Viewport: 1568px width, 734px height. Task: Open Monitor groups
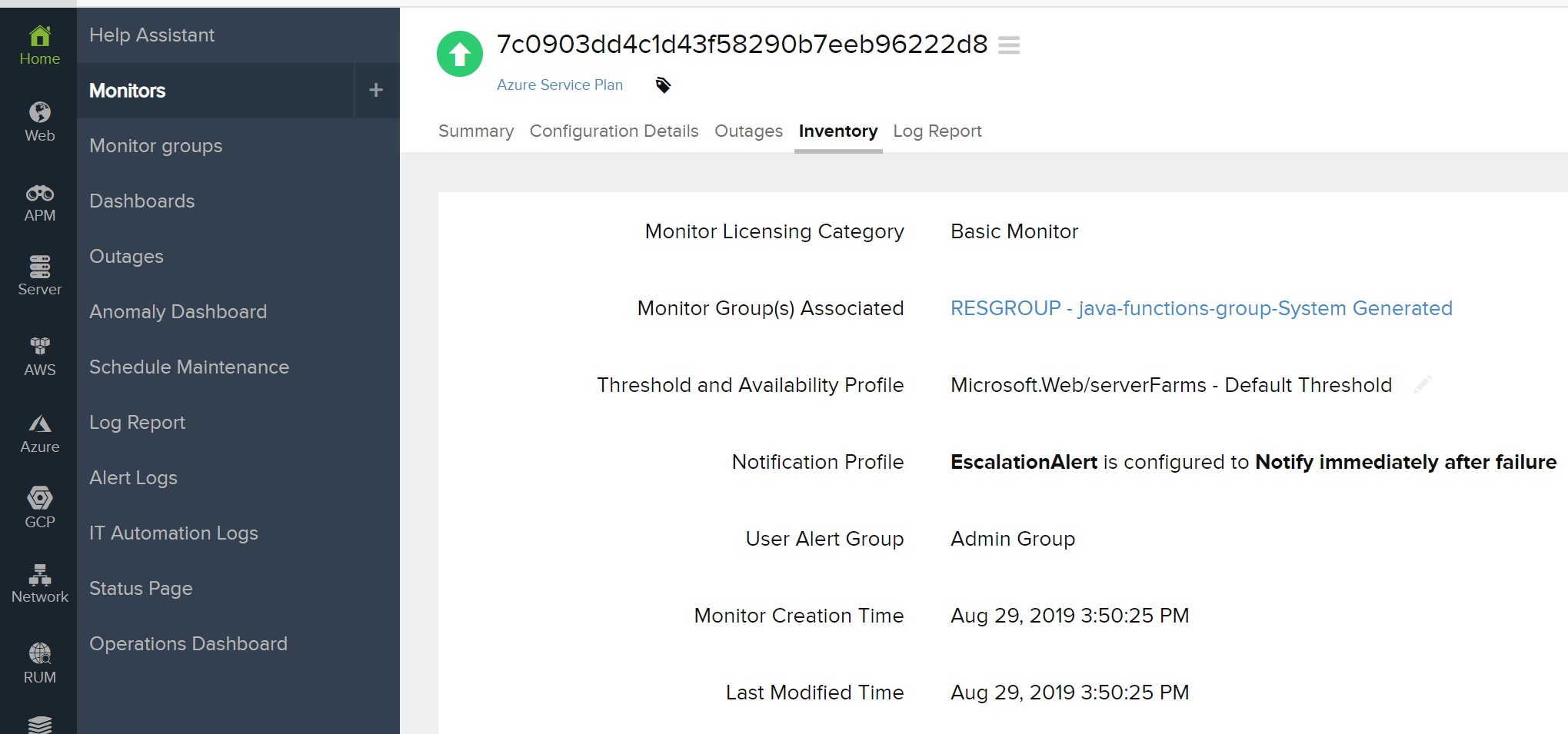click(x=155, y=146)
